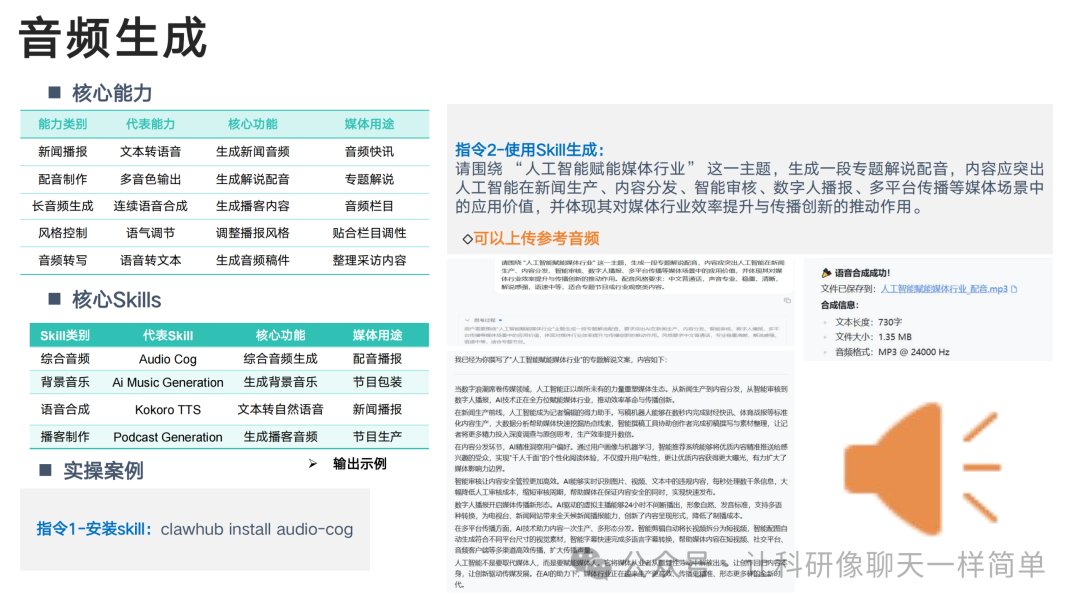Click the arrow bullet before 输出示例
The height and width of the screenshot is (608, 1080).
pos(313,463)
